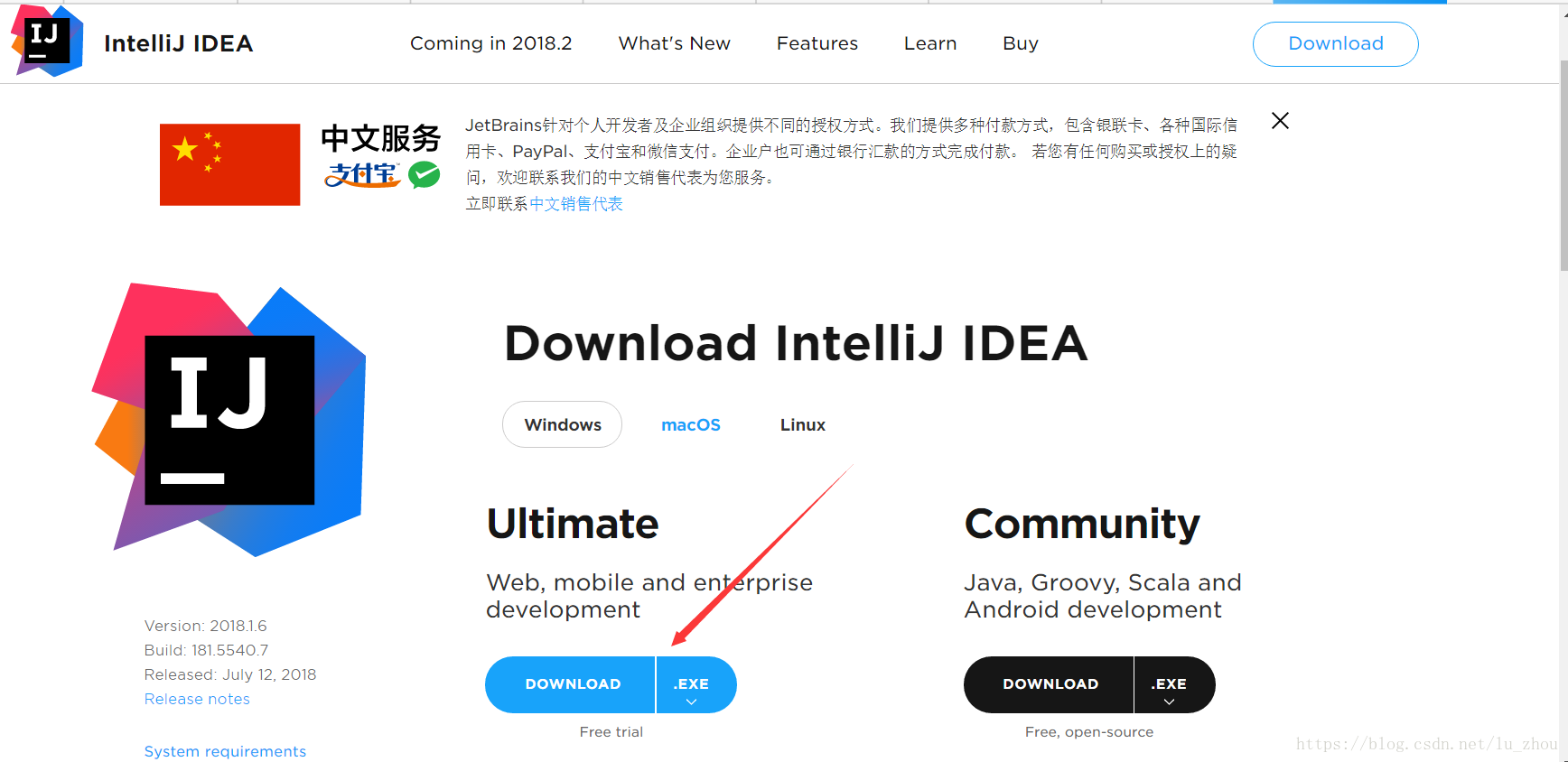Click the Version: 2018.1.6 text
This screenshot has height=762, width=1568.
click(x=205, y=626)
